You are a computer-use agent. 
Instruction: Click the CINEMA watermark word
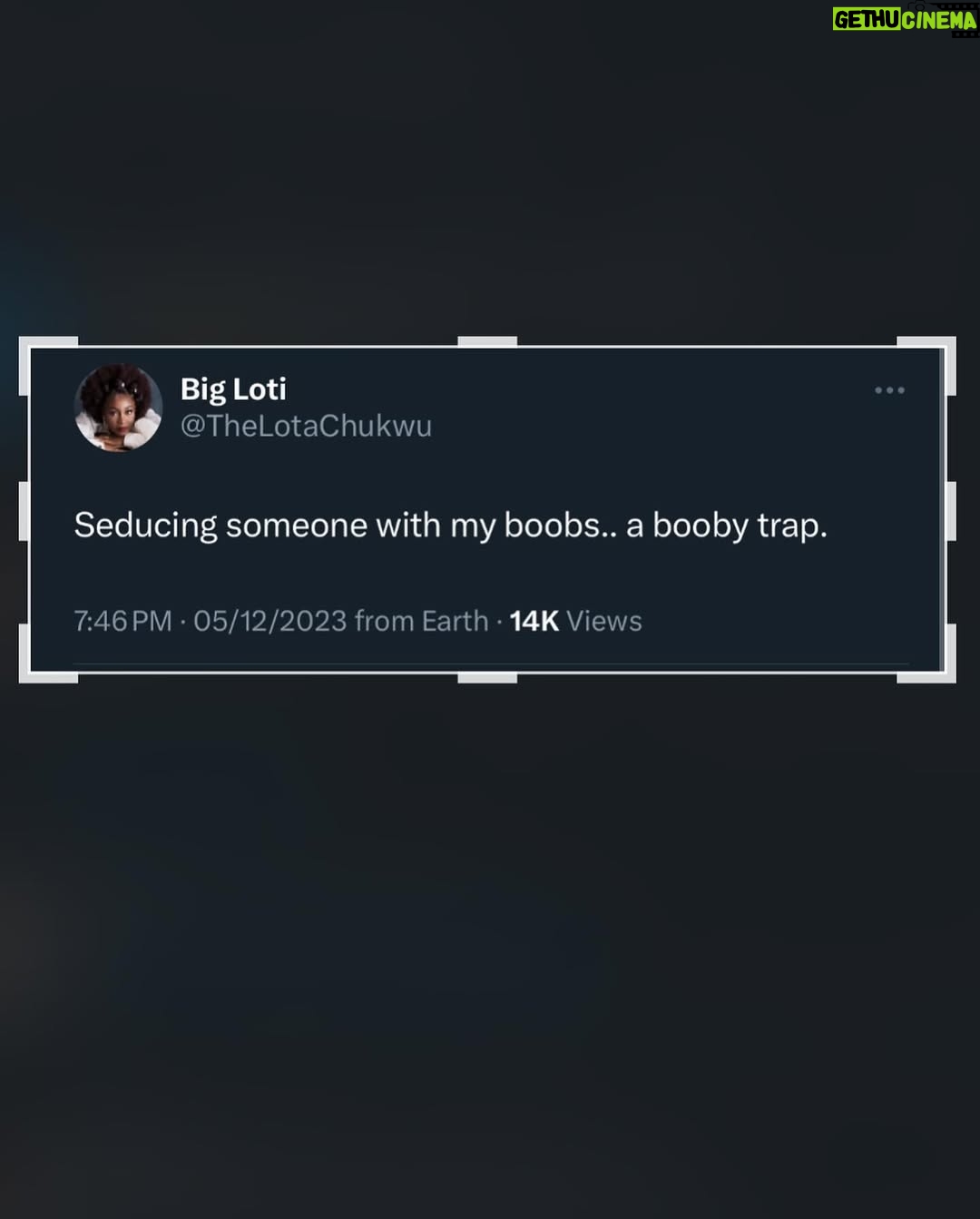coord(939,20)
